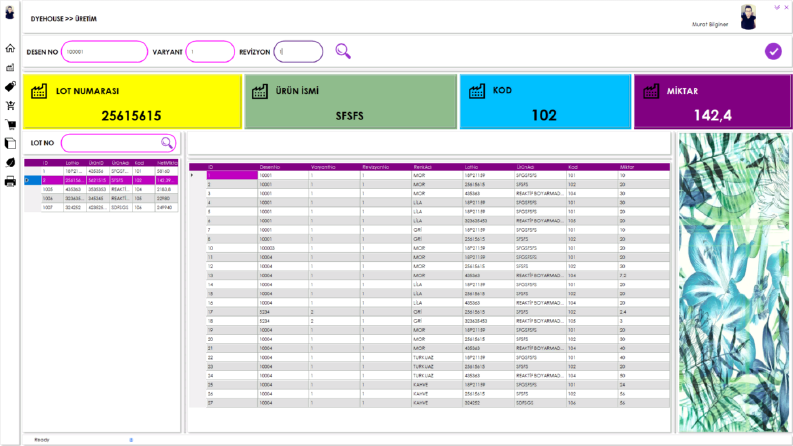Select main table row with ID 17
Screen dimensions: 793x446
click(429, 311)
